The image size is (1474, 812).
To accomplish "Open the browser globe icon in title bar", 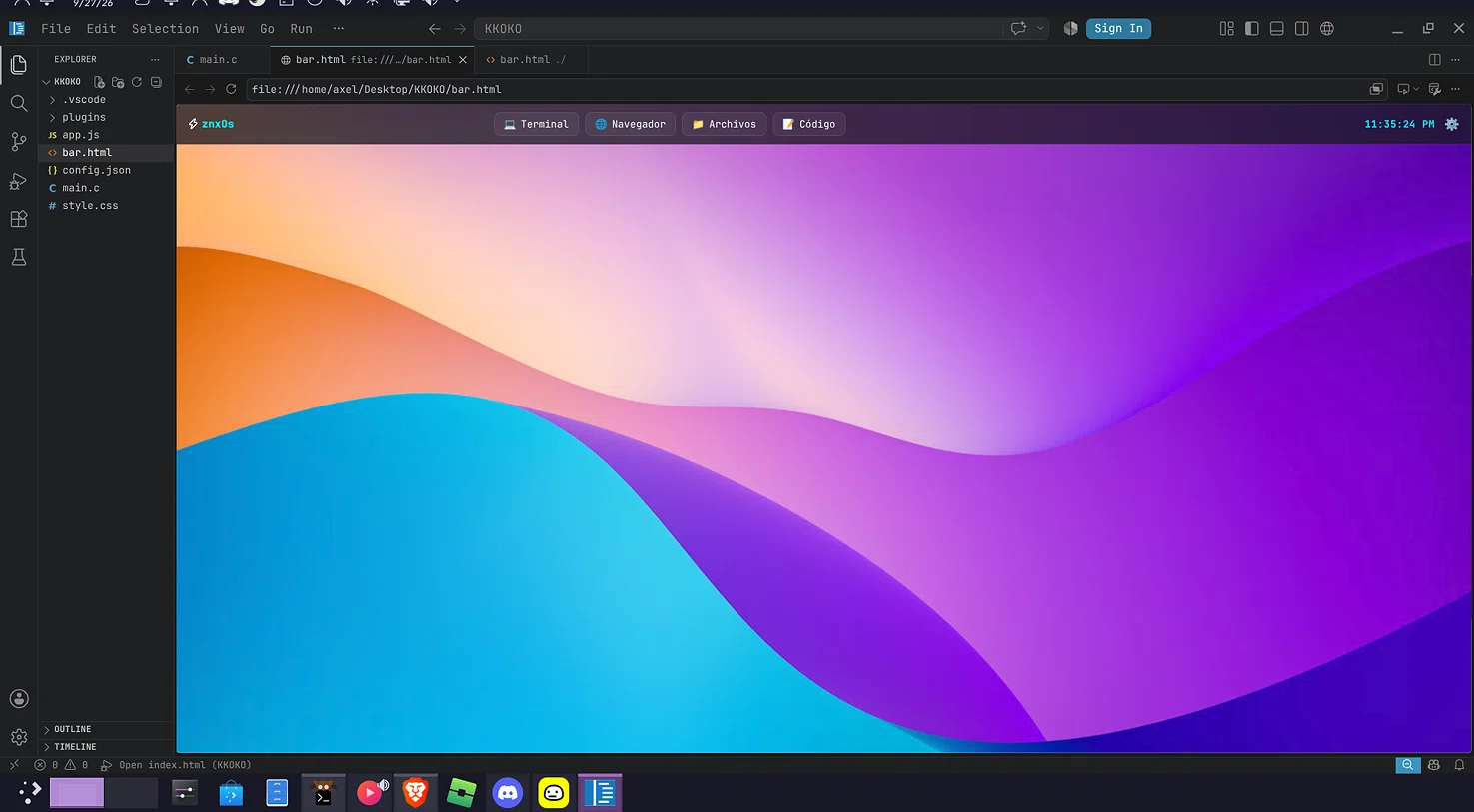I will pos(1327,29).
